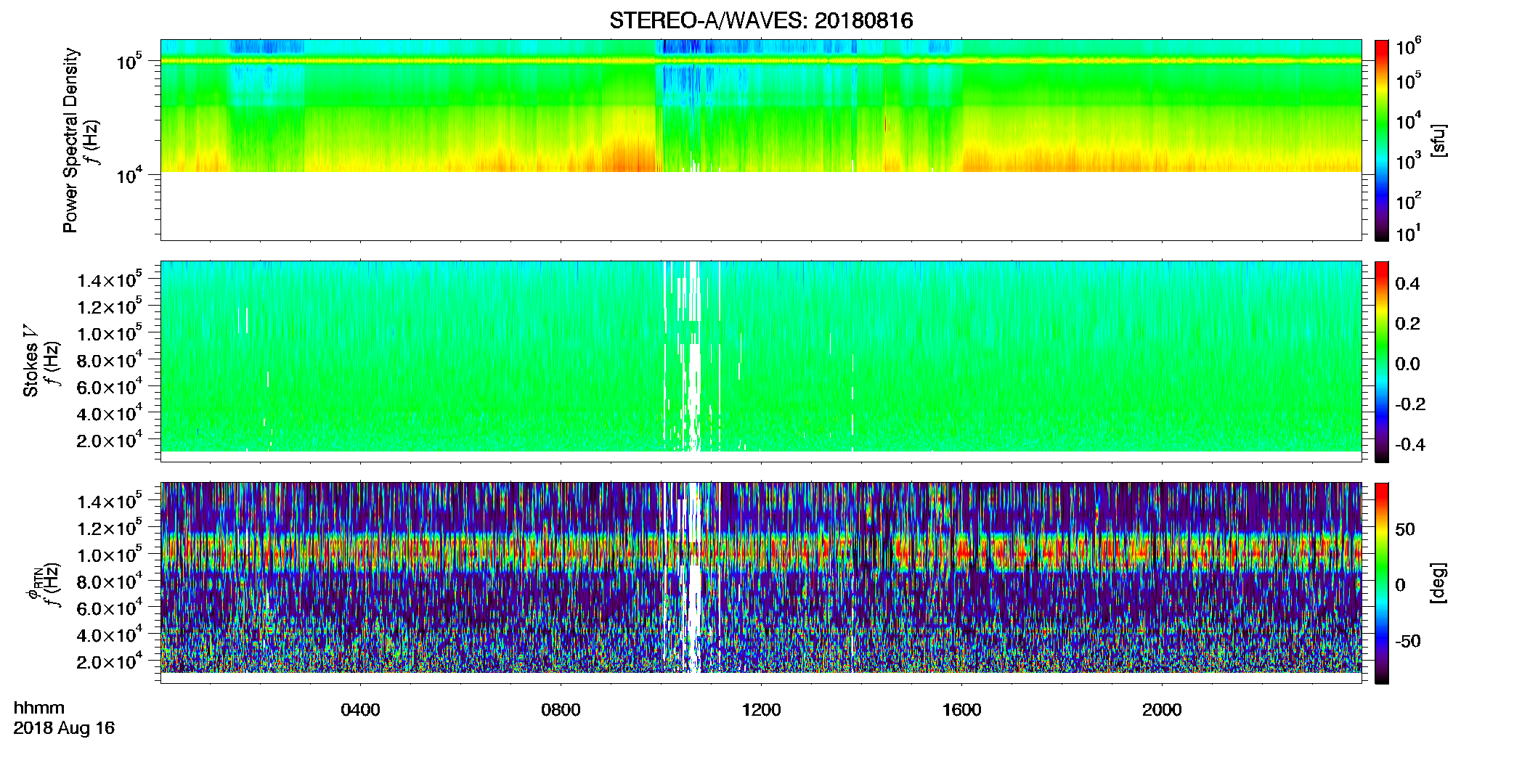Click the 1.4×10^5 tick of the phi RTN panel

[x=110, y=500]
